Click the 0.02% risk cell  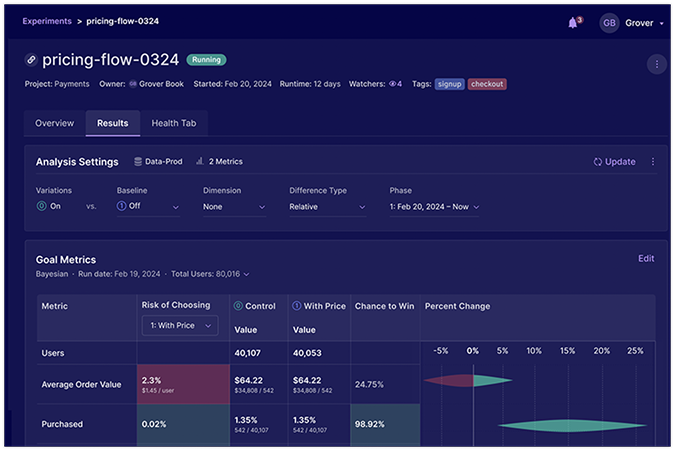point(183,424)
